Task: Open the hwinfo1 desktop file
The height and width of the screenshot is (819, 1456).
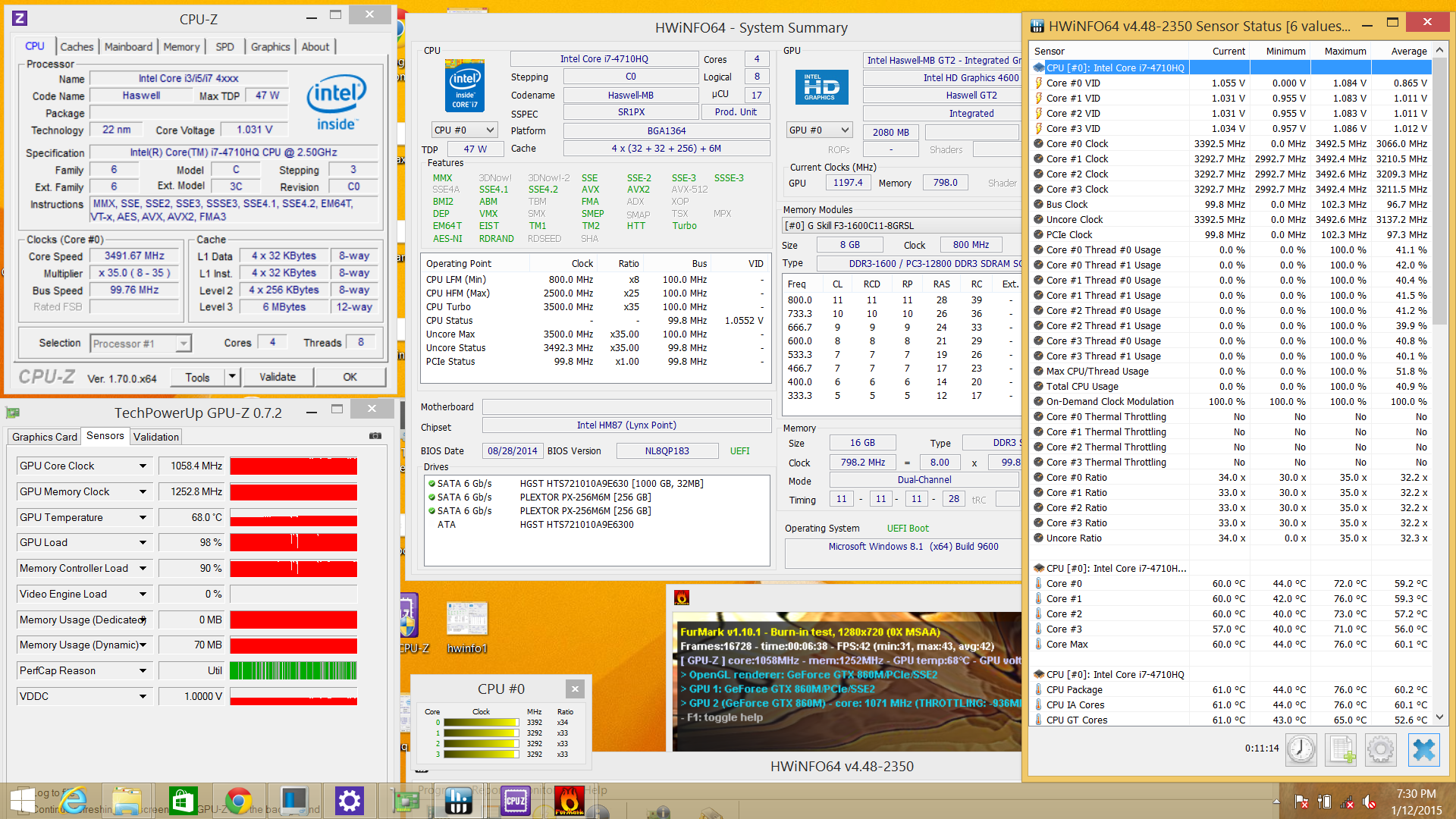Action: pos(466,627)
